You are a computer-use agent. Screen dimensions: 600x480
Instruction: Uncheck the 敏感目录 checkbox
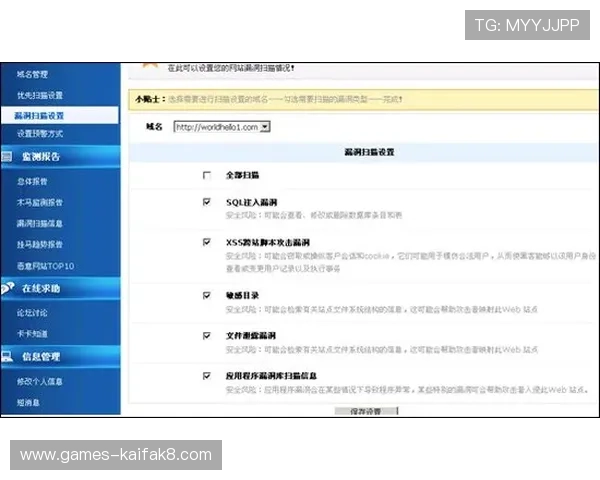click(207, 295)
